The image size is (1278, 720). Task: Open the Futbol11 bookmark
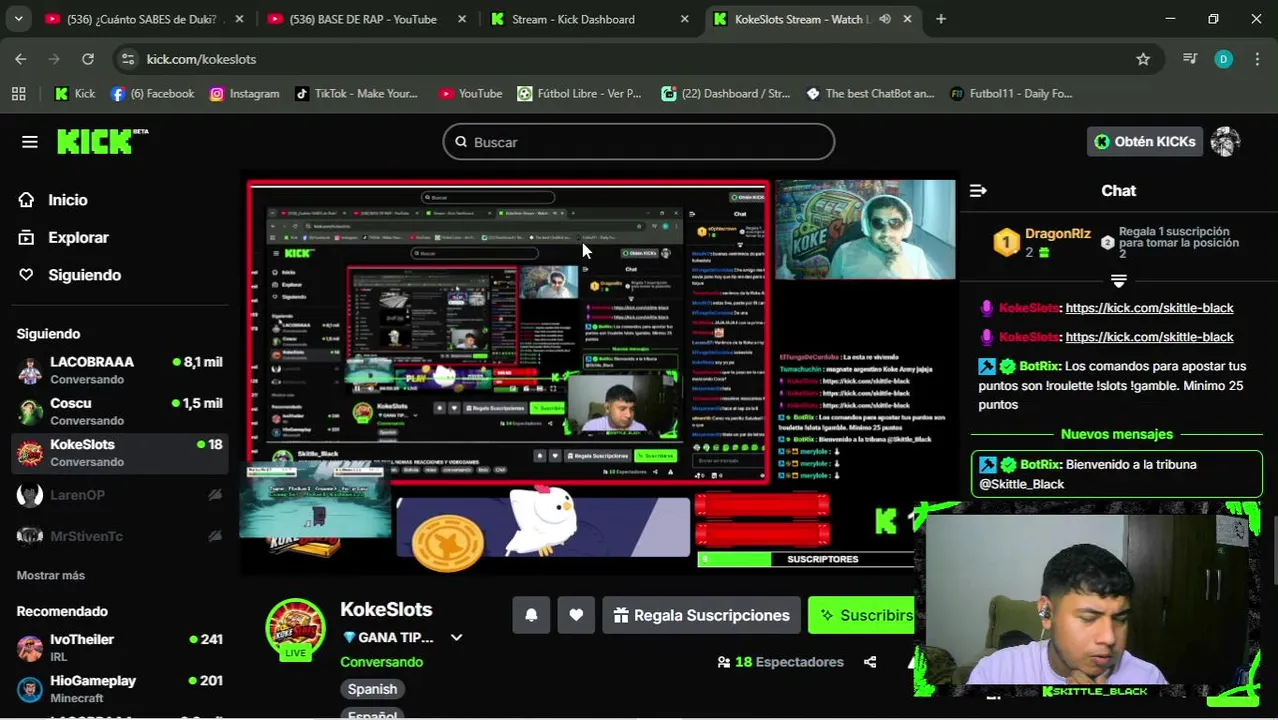pyautogui.click(x=1011, y=93)
